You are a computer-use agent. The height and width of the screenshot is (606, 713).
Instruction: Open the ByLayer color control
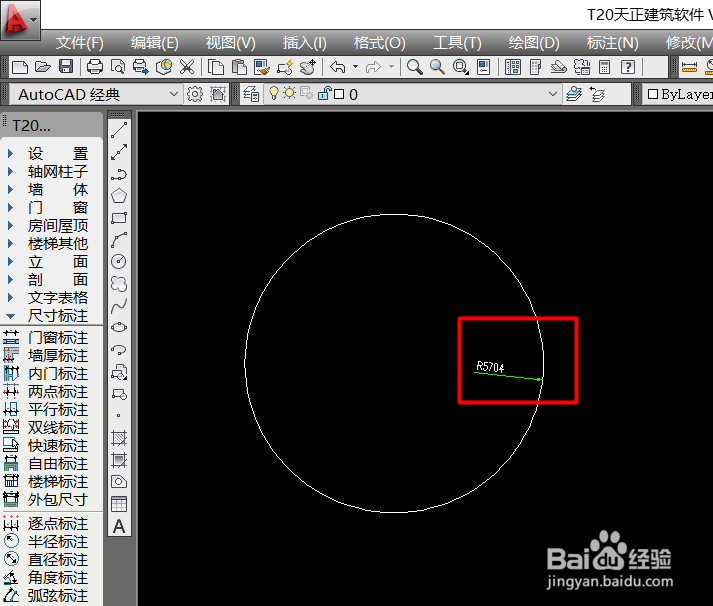click(678, 94)
